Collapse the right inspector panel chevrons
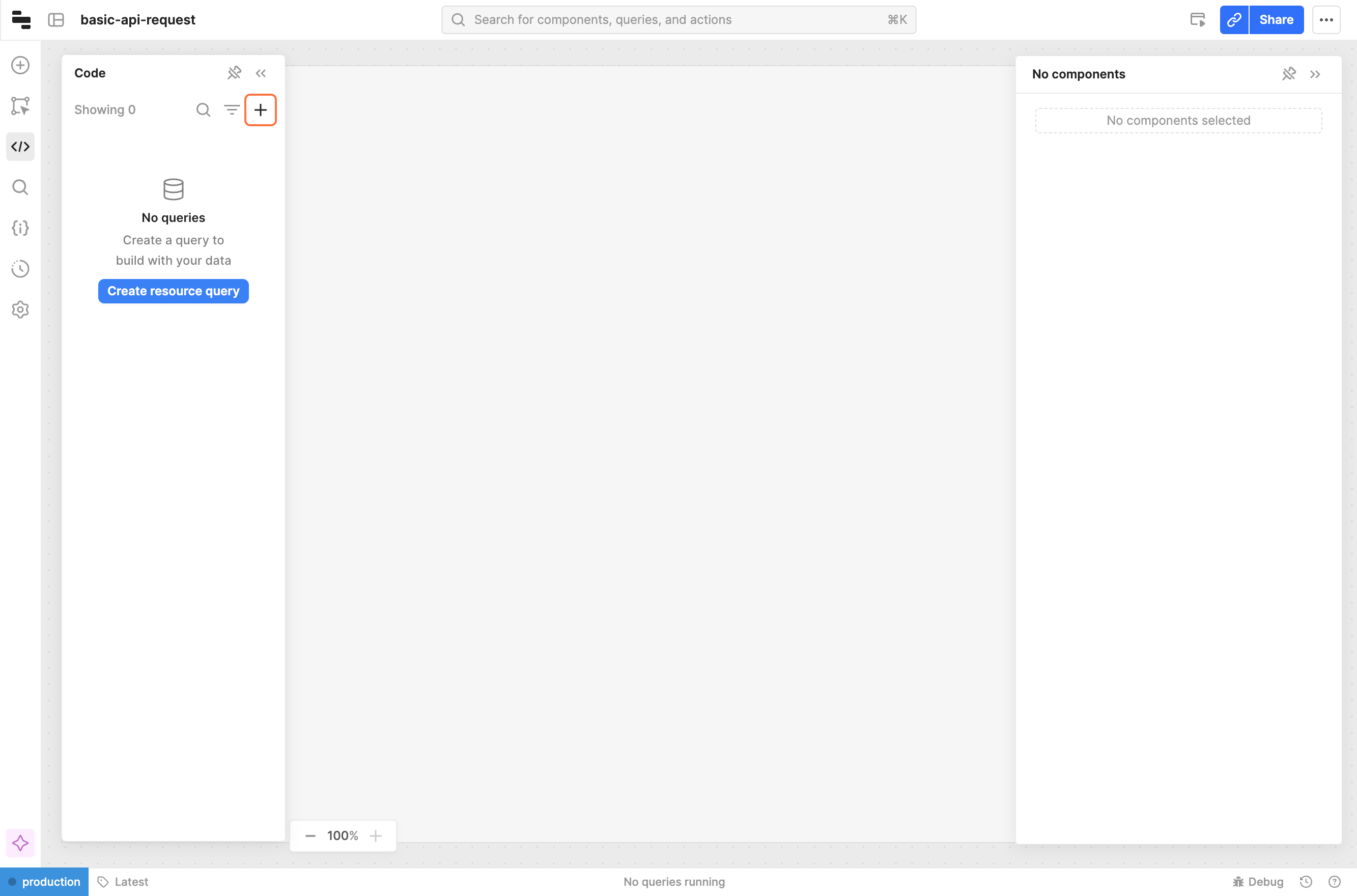Screen dimensions: 1357x896 [x=1315, y=74]
